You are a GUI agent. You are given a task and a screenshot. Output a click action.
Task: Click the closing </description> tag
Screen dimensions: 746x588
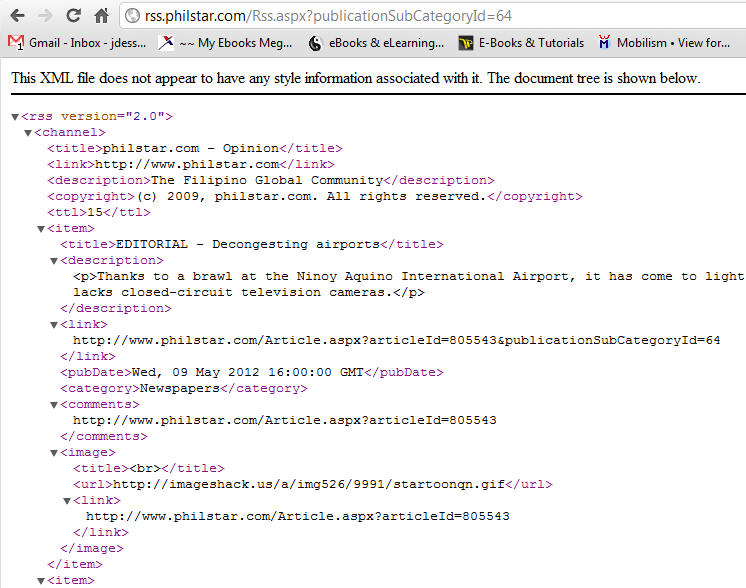[116, 309]
